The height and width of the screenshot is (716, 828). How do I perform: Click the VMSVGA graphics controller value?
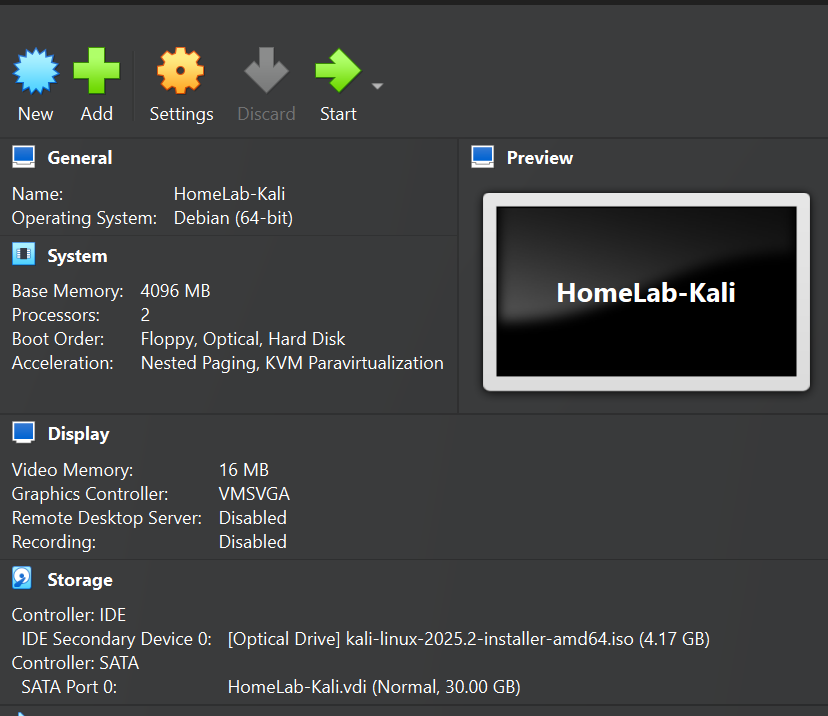click(254, 494)
